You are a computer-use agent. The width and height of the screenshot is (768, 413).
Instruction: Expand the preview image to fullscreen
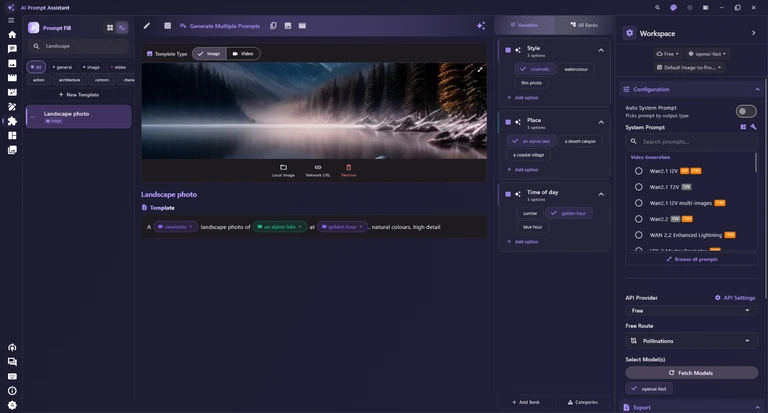(480, 70)
